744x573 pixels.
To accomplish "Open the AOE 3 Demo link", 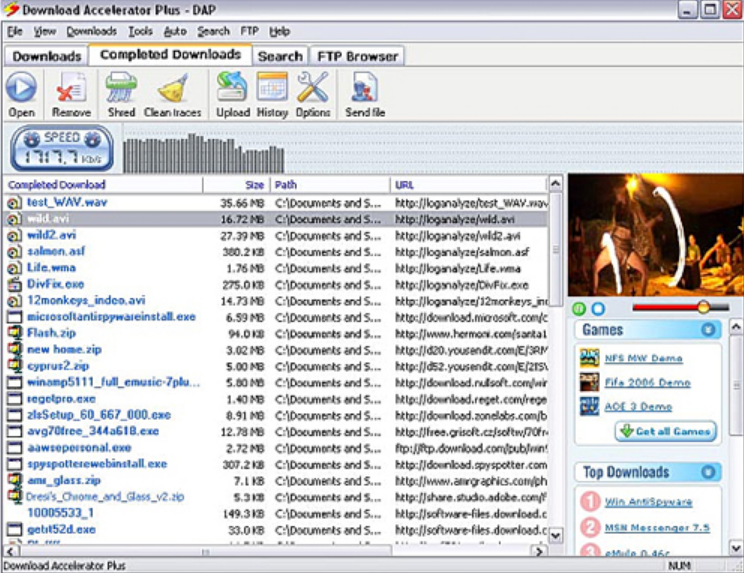I will pyautogui.click(x=638, y=407).
